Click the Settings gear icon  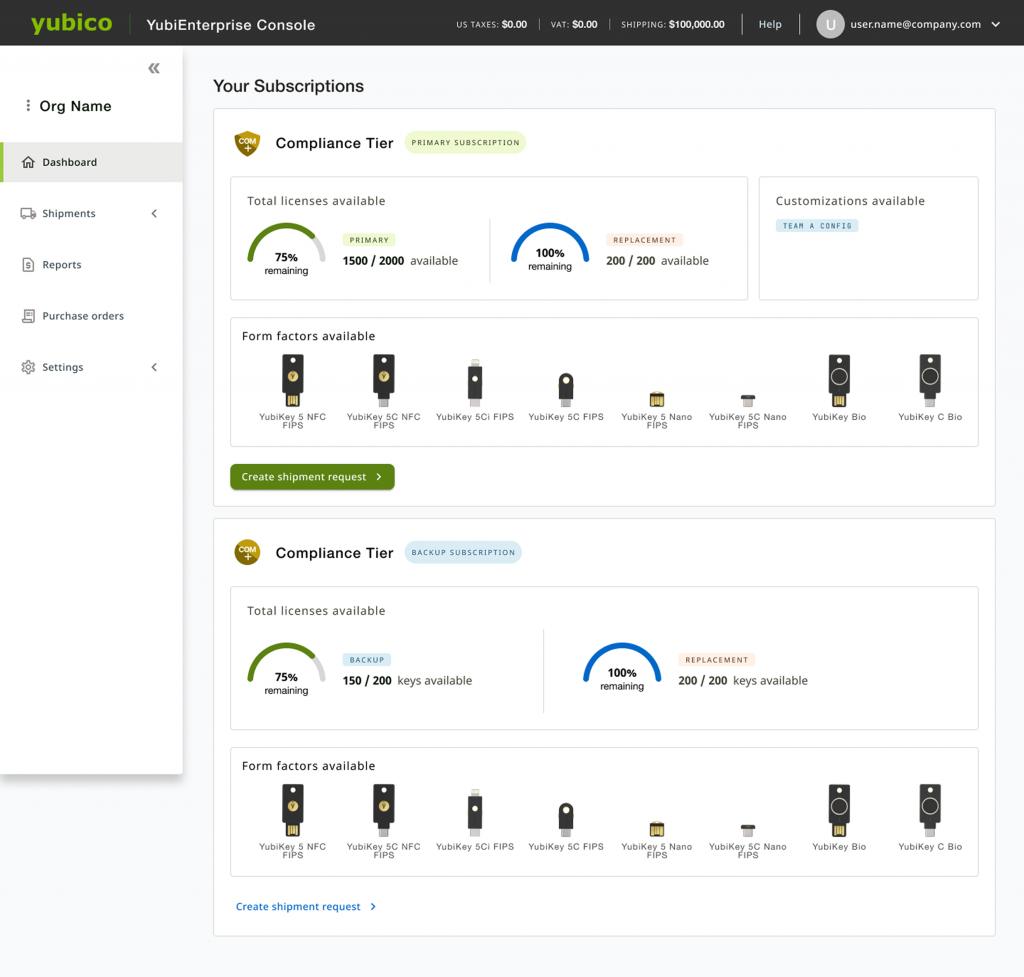[x=28, y=367]
